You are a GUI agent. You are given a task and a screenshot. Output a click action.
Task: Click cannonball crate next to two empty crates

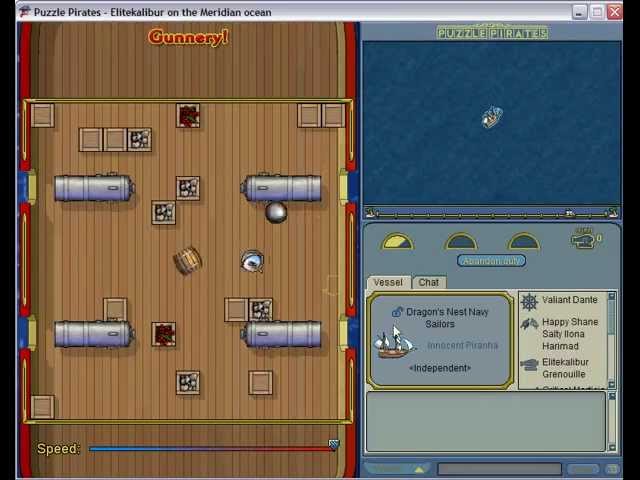(140, 140)
